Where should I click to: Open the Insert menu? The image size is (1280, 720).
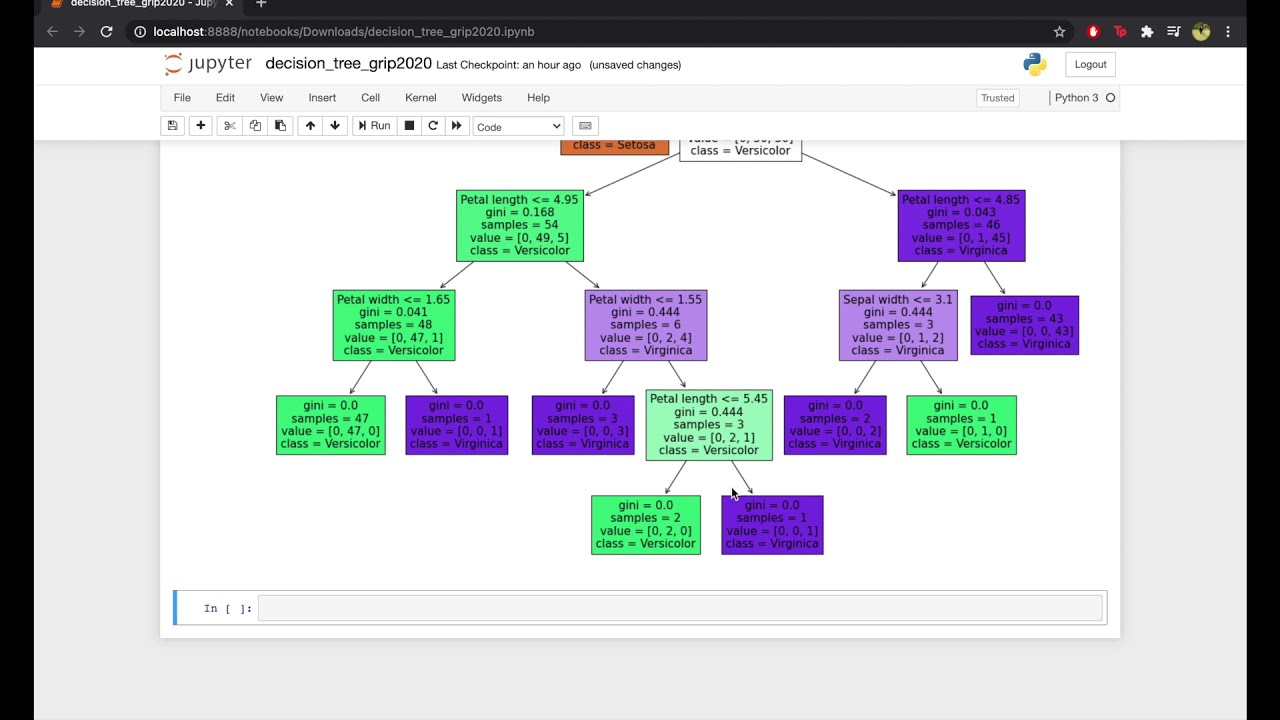[322, 98]
